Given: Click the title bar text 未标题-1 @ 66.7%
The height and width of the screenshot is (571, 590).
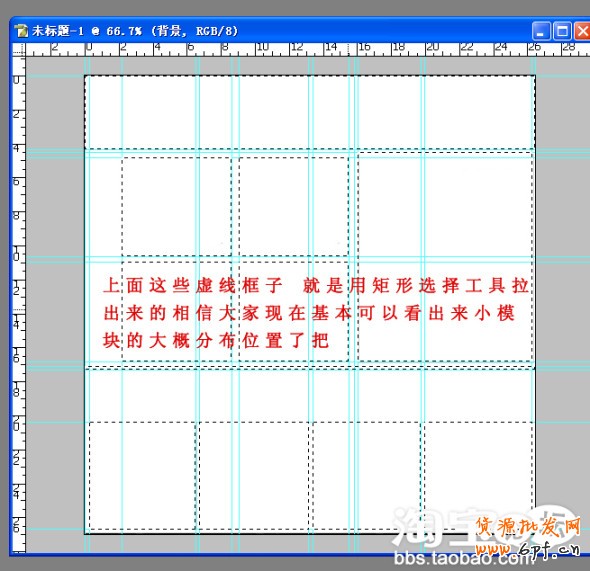Looking at the screenshot, I should (87, 31).
